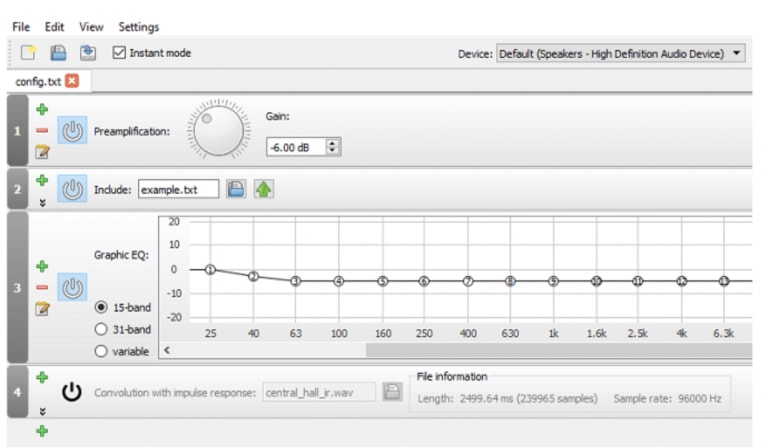The width and height of the screenshot is (768, 448).
Task: Select the 31-band radio option
Action: [101, 329]
